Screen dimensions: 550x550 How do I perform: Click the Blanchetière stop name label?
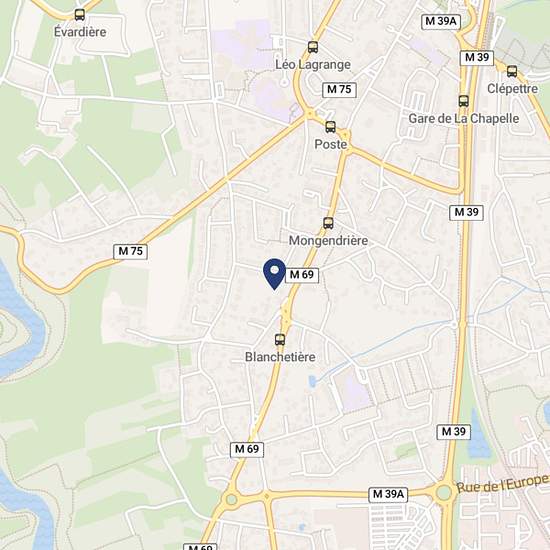(280, 357)
